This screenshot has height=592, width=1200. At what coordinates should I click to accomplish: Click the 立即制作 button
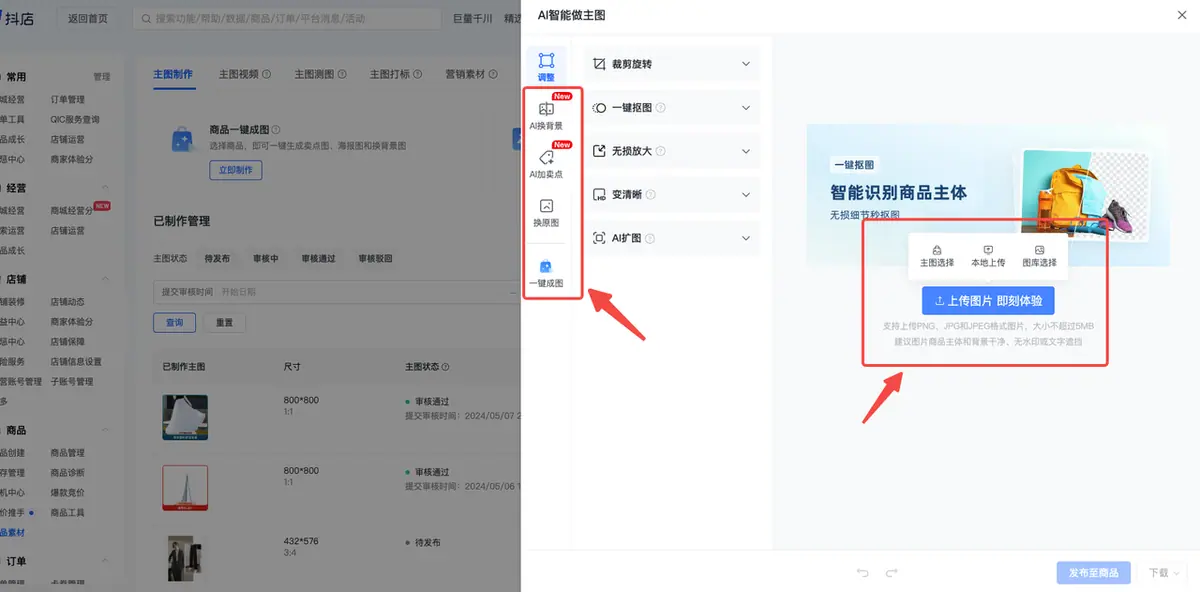click(x=236, y=170)
